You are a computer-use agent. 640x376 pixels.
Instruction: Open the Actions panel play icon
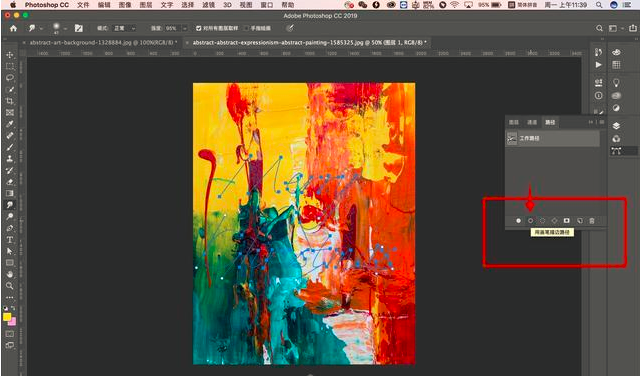click(x=598, y=65)
